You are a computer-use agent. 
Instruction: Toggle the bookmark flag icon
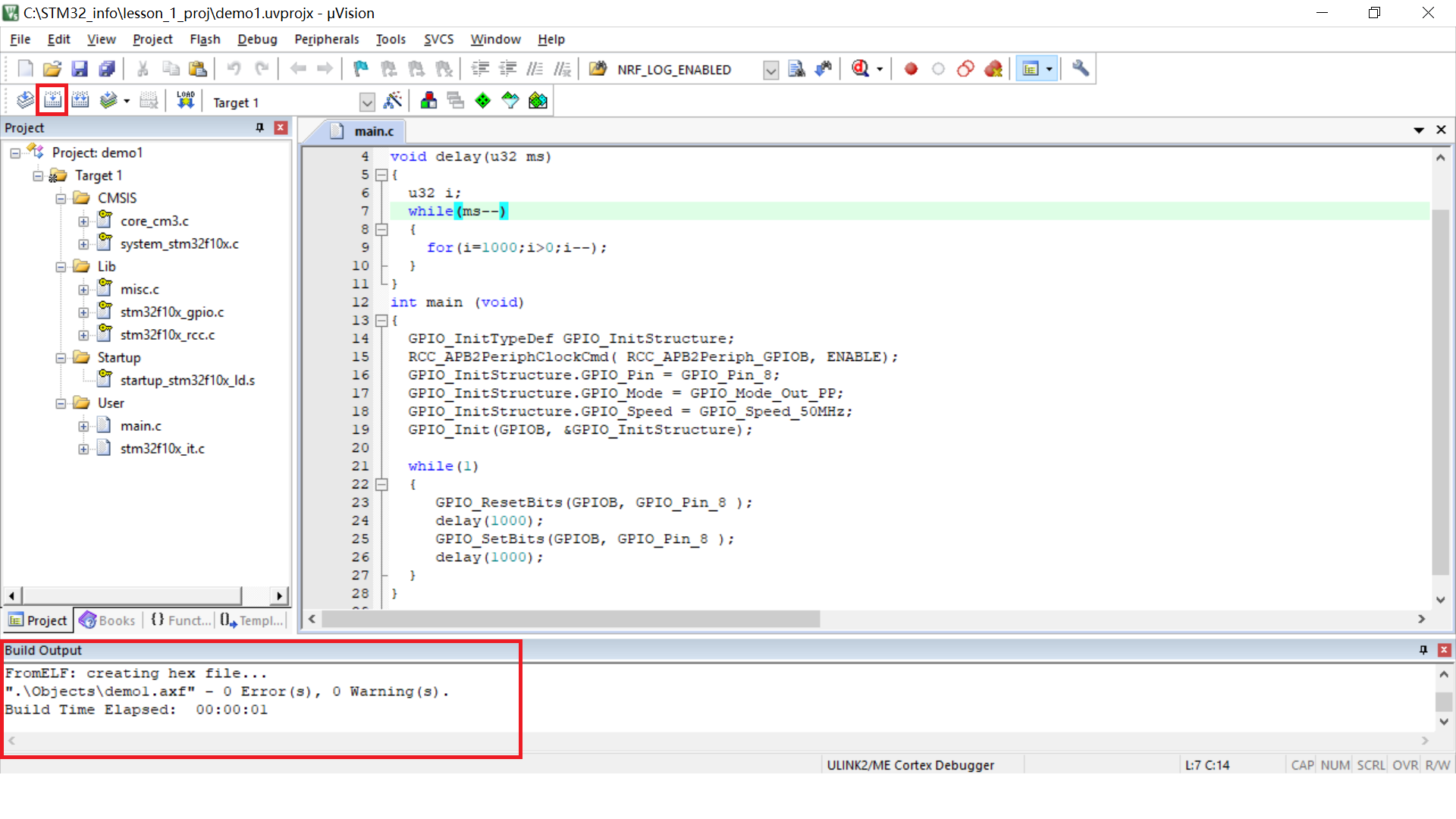tap(360, 69)
